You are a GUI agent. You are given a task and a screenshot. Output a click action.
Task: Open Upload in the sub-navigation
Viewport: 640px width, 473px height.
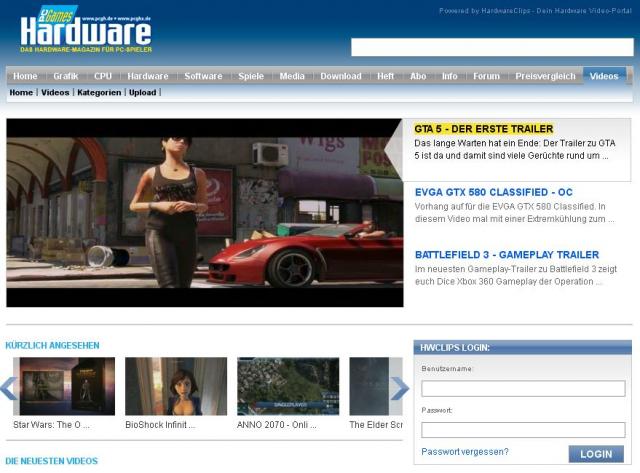click(x=142, y=93)
